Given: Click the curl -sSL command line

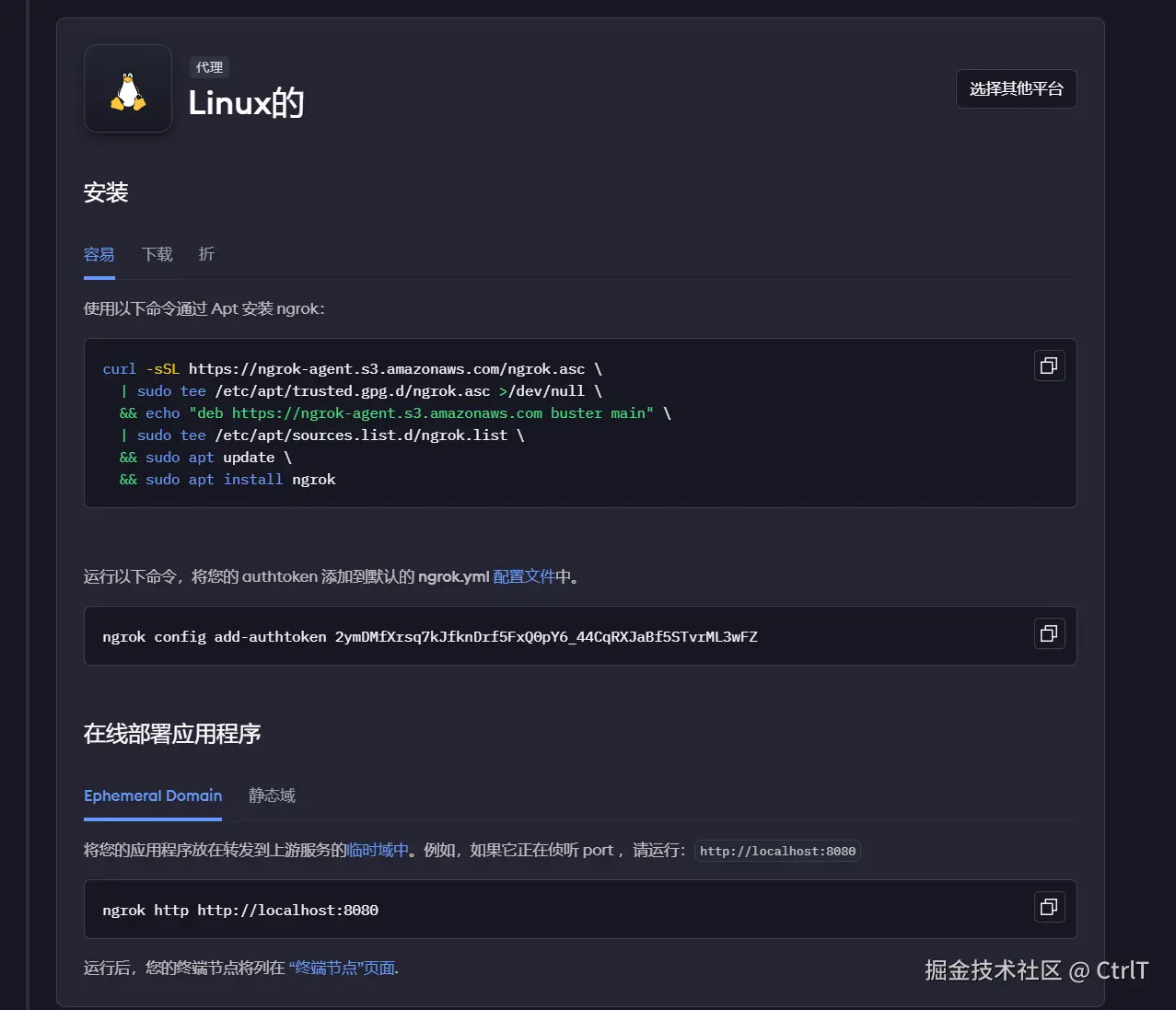Looking at the screenshot, I should 353,369.
